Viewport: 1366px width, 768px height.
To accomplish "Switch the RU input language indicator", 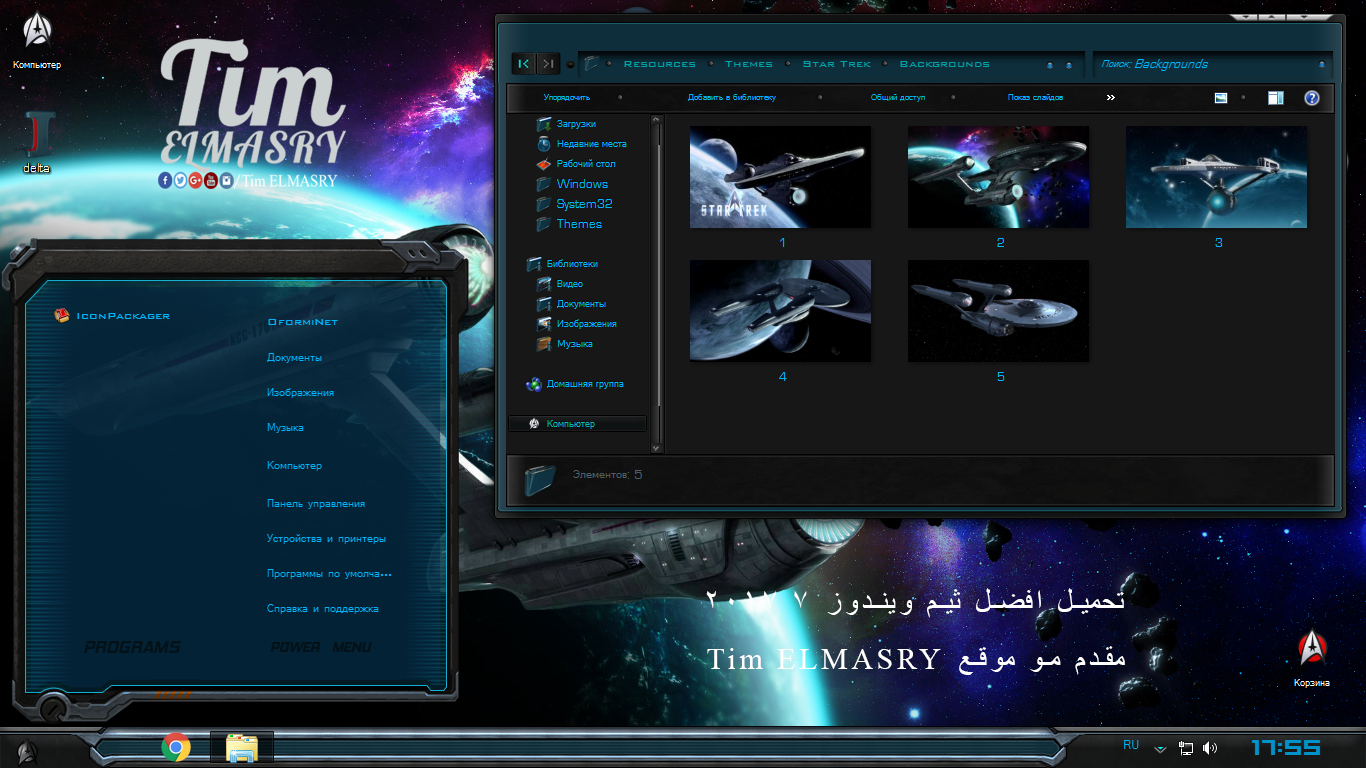I will (1131, 745).
